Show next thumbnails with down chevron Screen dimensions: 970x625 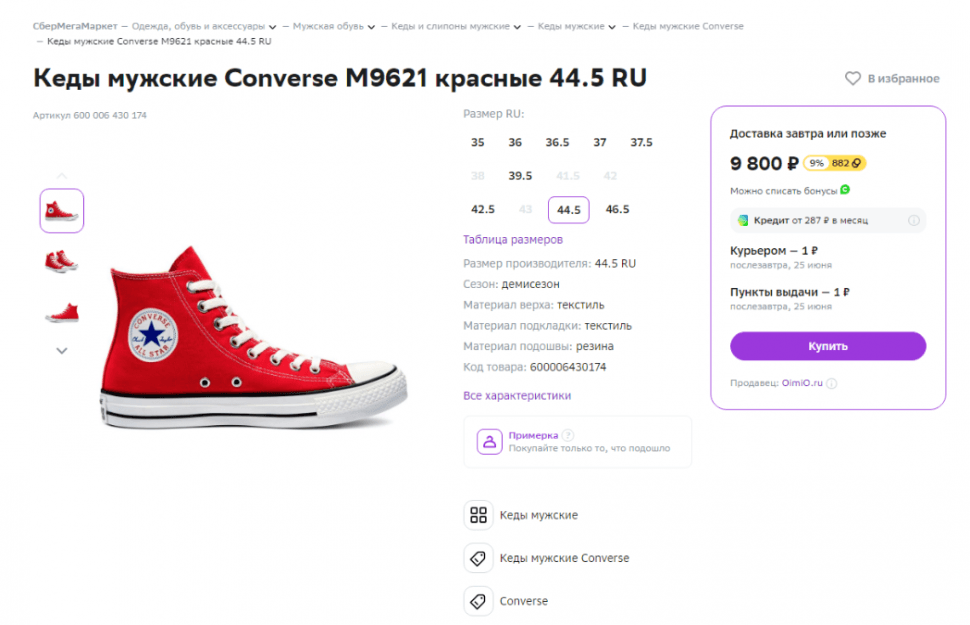(62, 351)
